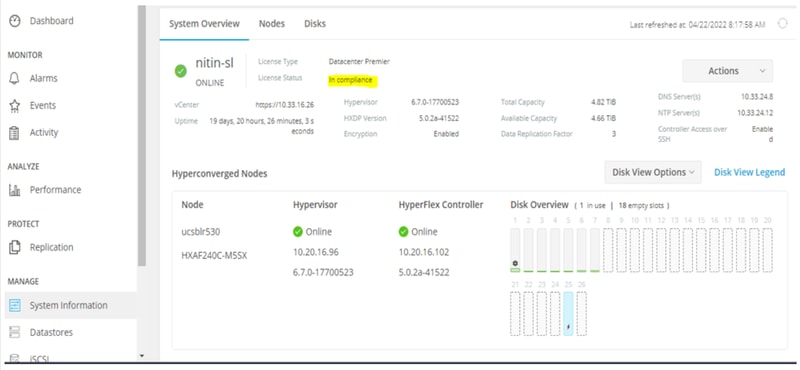The width and height of the screenshot is (800, 370).
Task: Select disk slot 1 in Disk Overview
Action: 515,250
